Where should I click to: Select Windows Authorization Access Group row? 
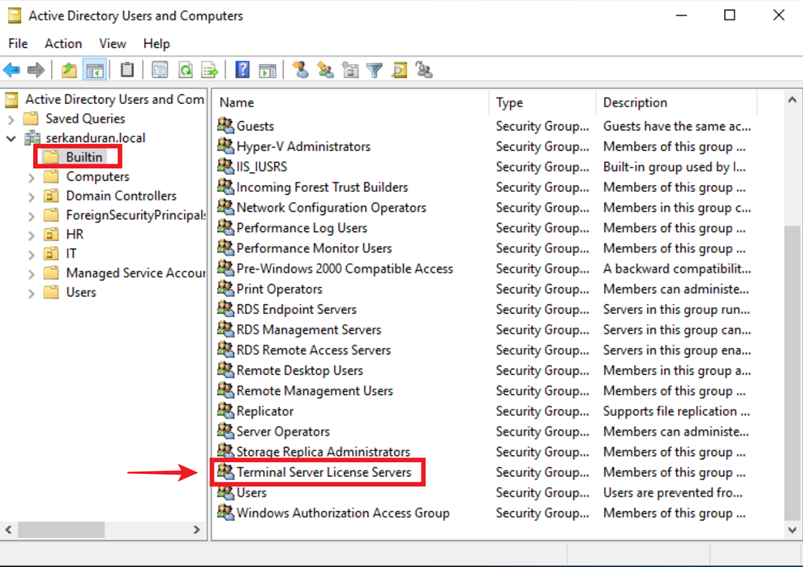[343, 513]
